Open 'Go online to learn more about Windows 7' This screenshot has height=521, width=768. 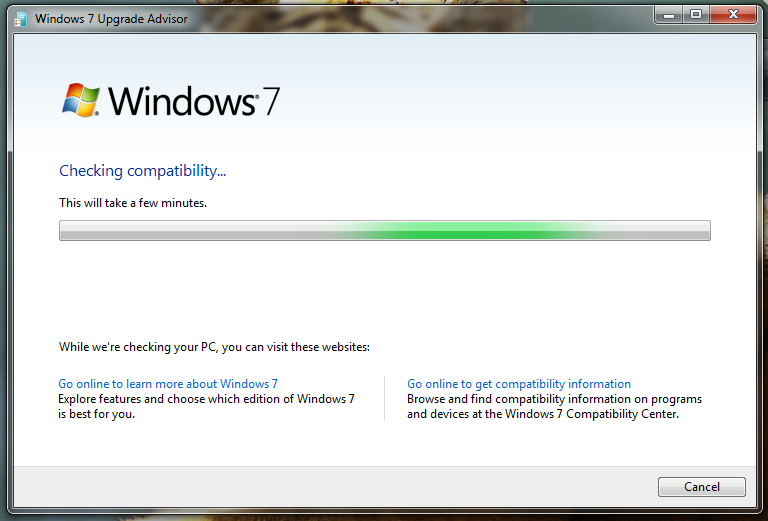(x=168, y=383)
